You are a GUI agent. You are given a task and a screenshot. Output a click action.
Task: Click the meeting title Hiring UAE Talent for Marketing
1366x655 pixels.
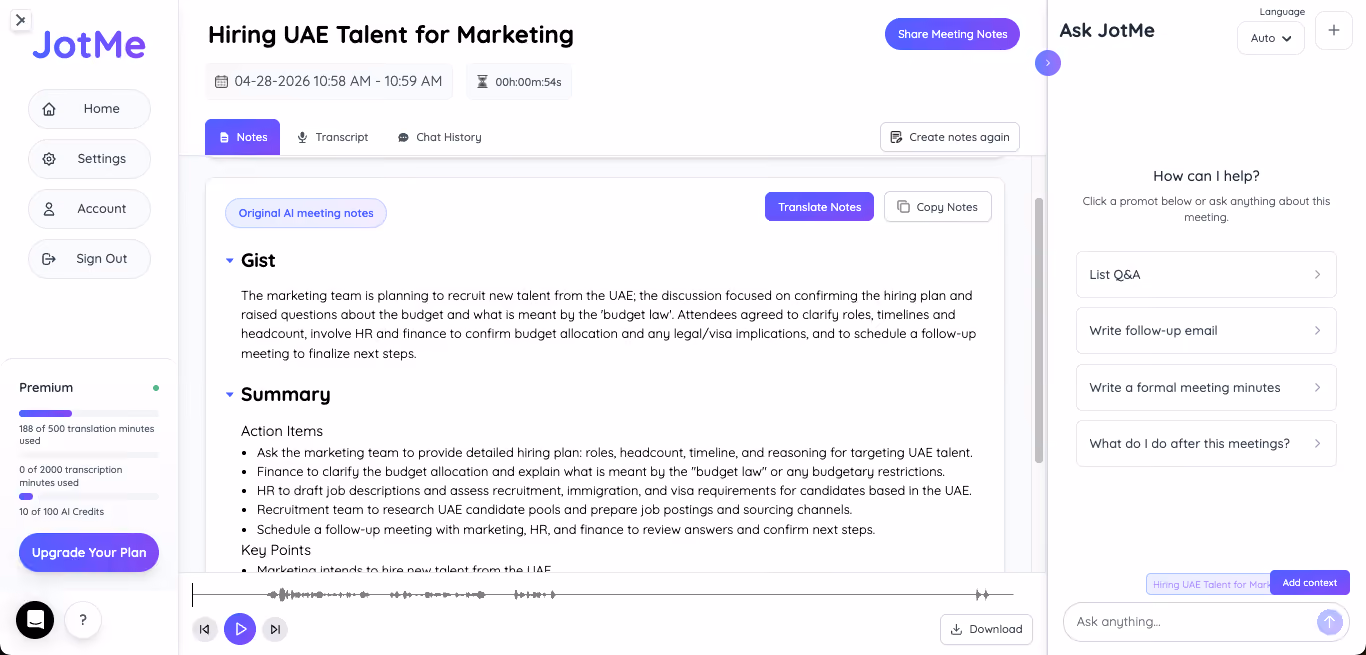click(391, 35)
